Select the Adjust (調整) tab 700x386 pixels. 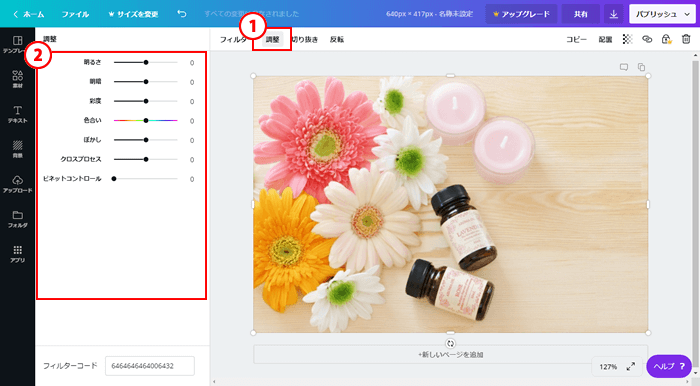pos(272,39)
